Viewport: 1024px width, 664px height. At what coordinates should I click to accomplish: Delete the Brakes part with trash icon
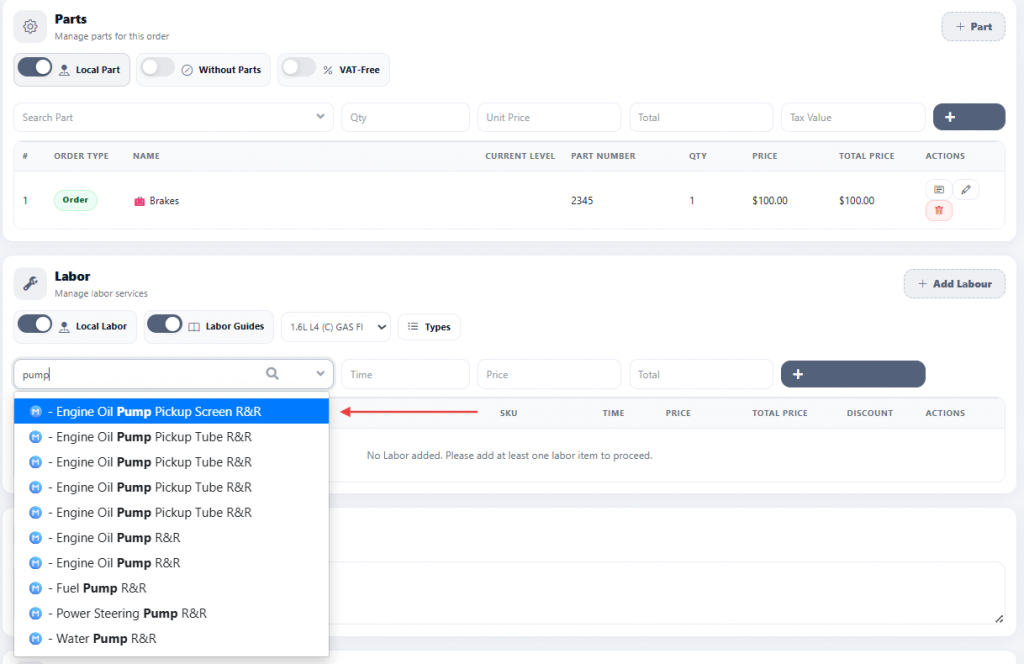click(x=938, y=210)
